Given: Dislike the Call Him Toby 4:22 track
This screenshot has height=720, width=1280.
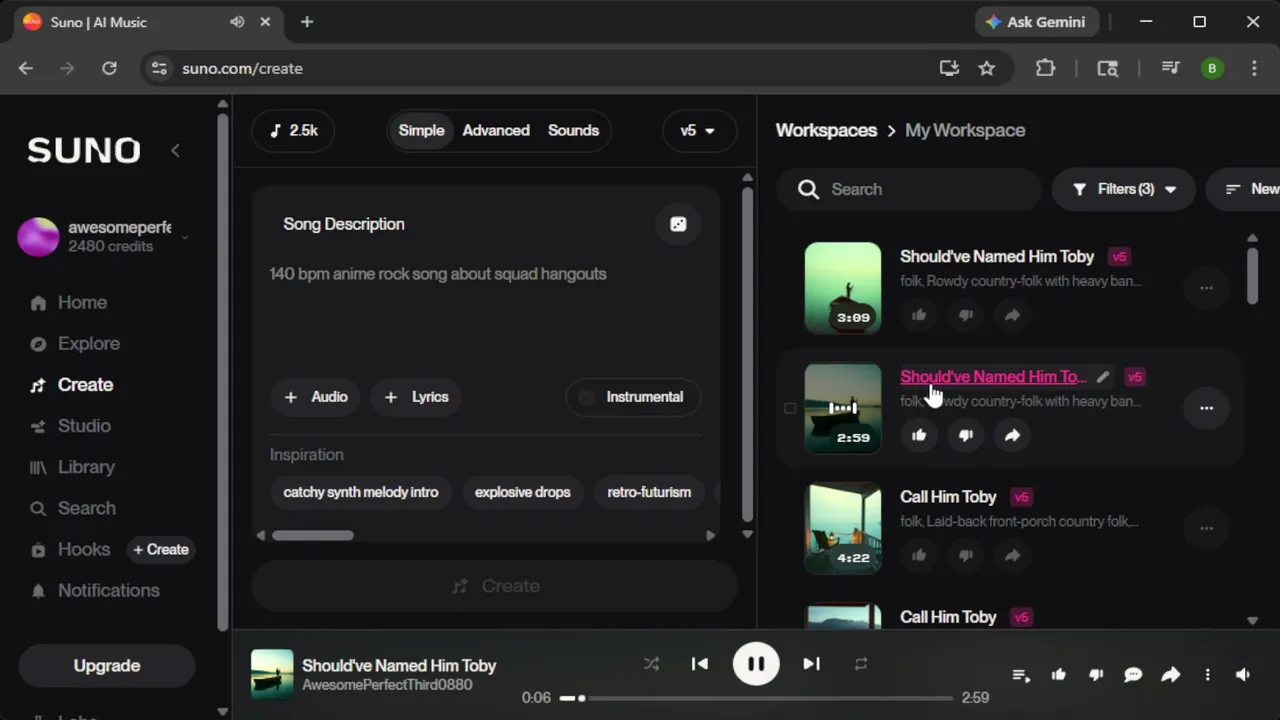Looking at the screenshot, I should (x=966, y=555).
